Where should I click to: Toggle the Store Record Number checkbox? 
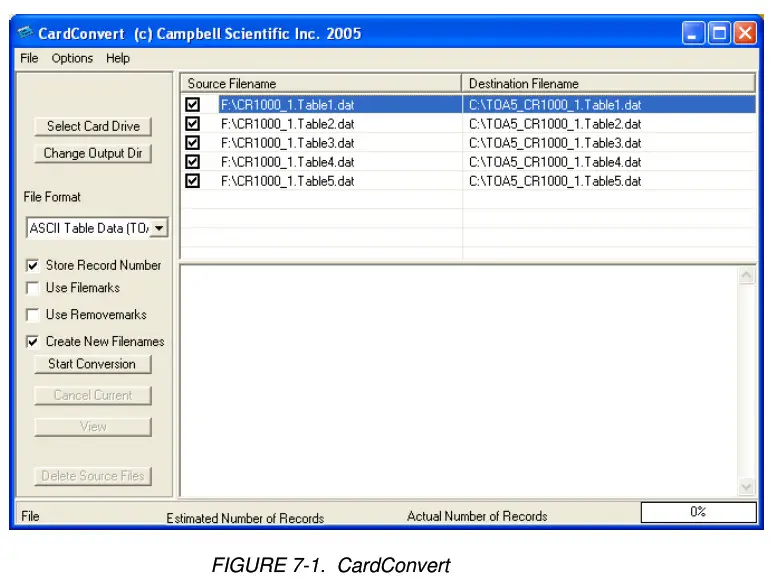coord(32,265)
